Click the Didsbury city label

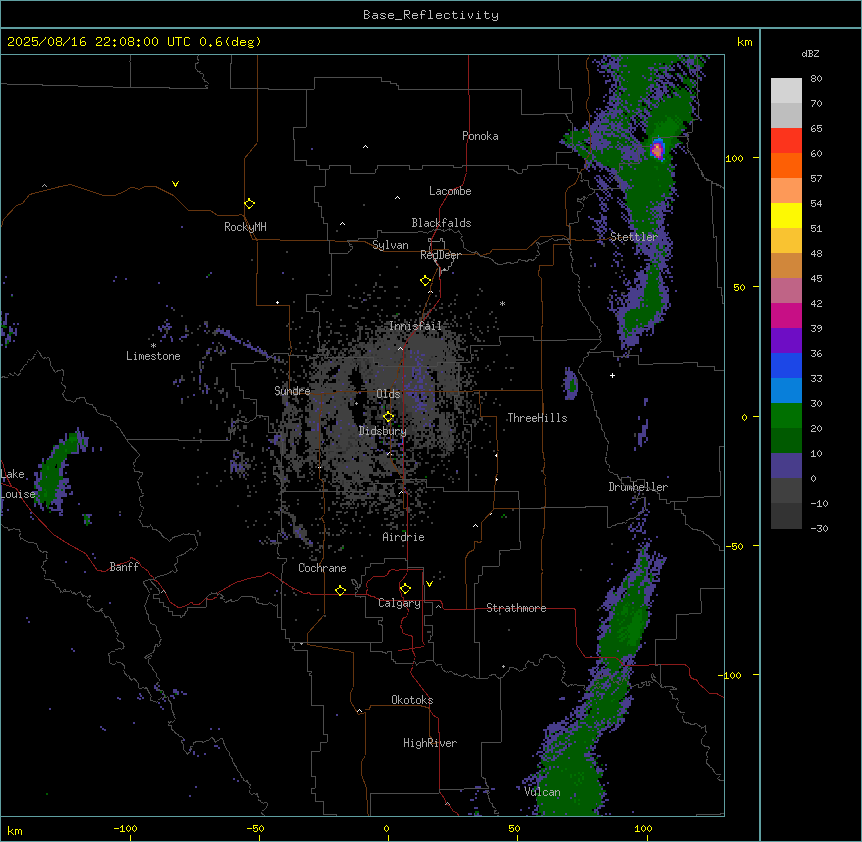coord(383,431)
